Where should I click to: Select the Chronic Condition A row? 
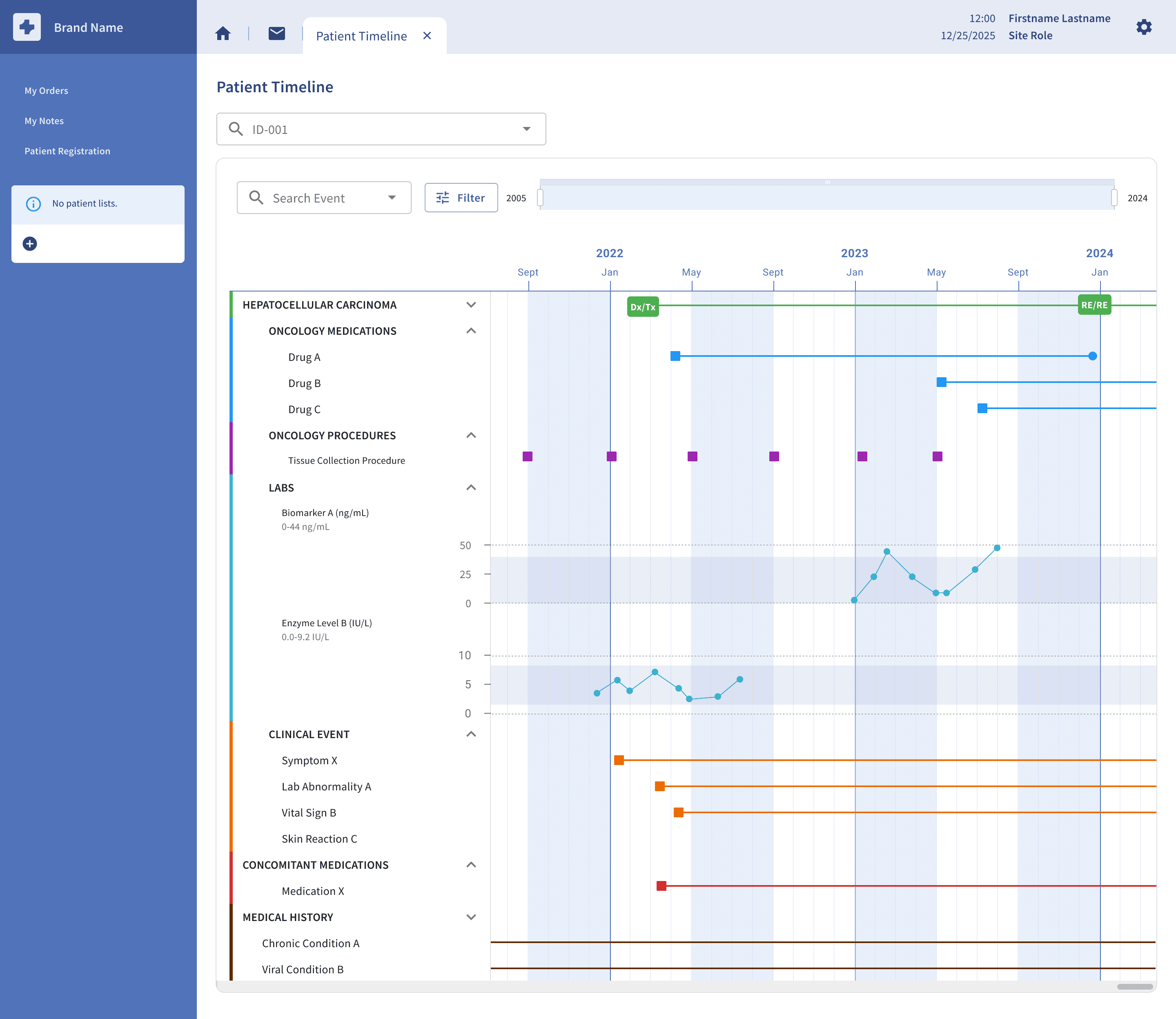310,943
